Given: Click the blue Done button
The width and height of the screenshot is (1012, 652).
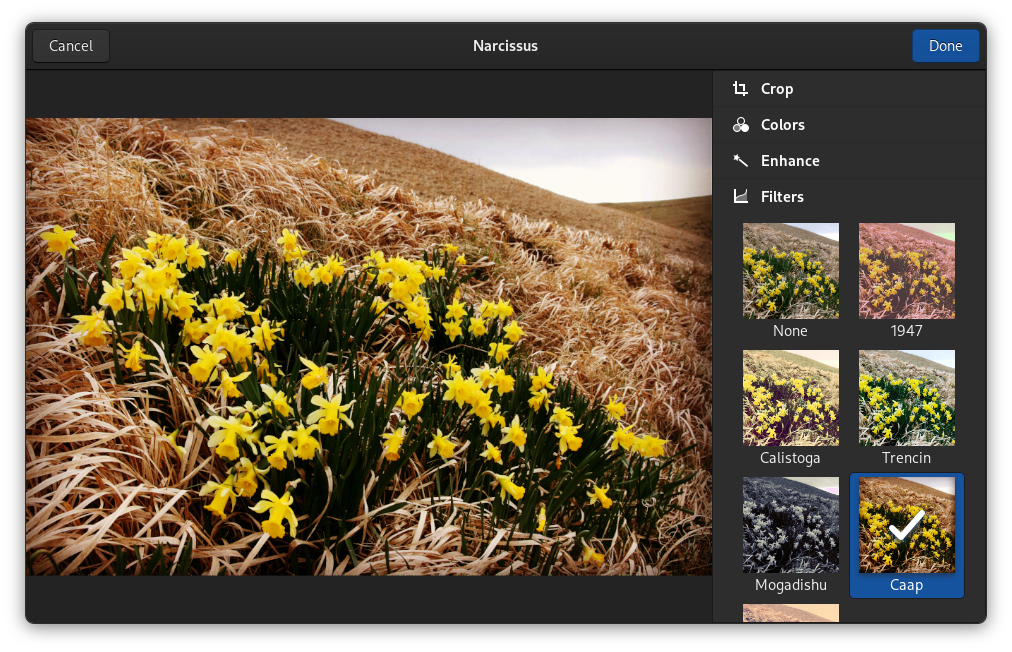Looking at the screenshot, I should point(945,46).
